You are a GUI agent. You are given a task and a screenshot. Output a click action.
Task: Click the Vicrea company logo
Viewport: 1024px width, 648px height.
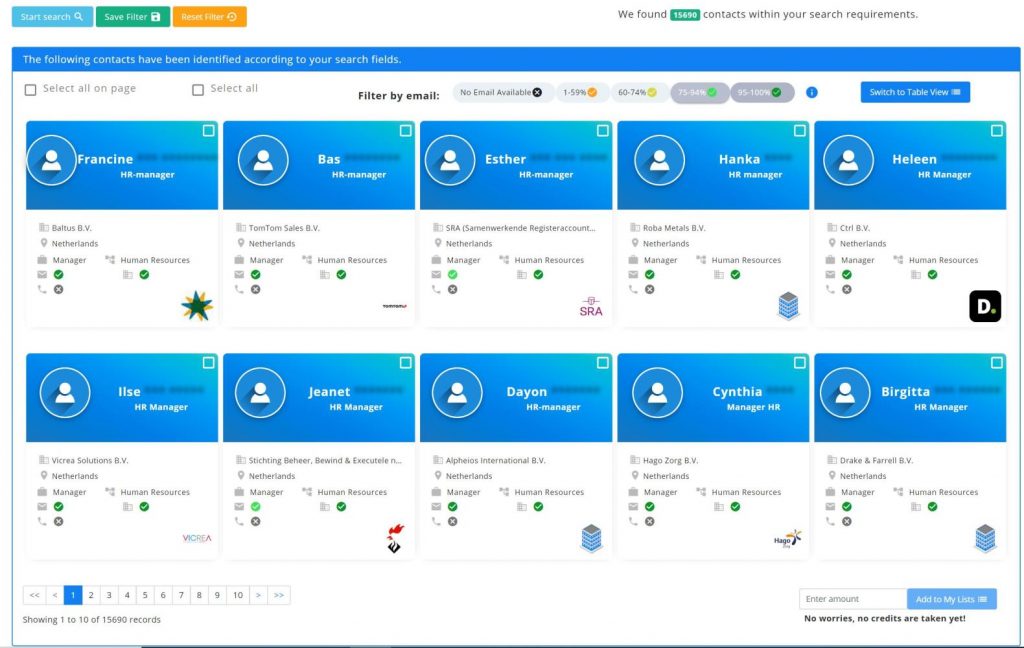[197, 538]
